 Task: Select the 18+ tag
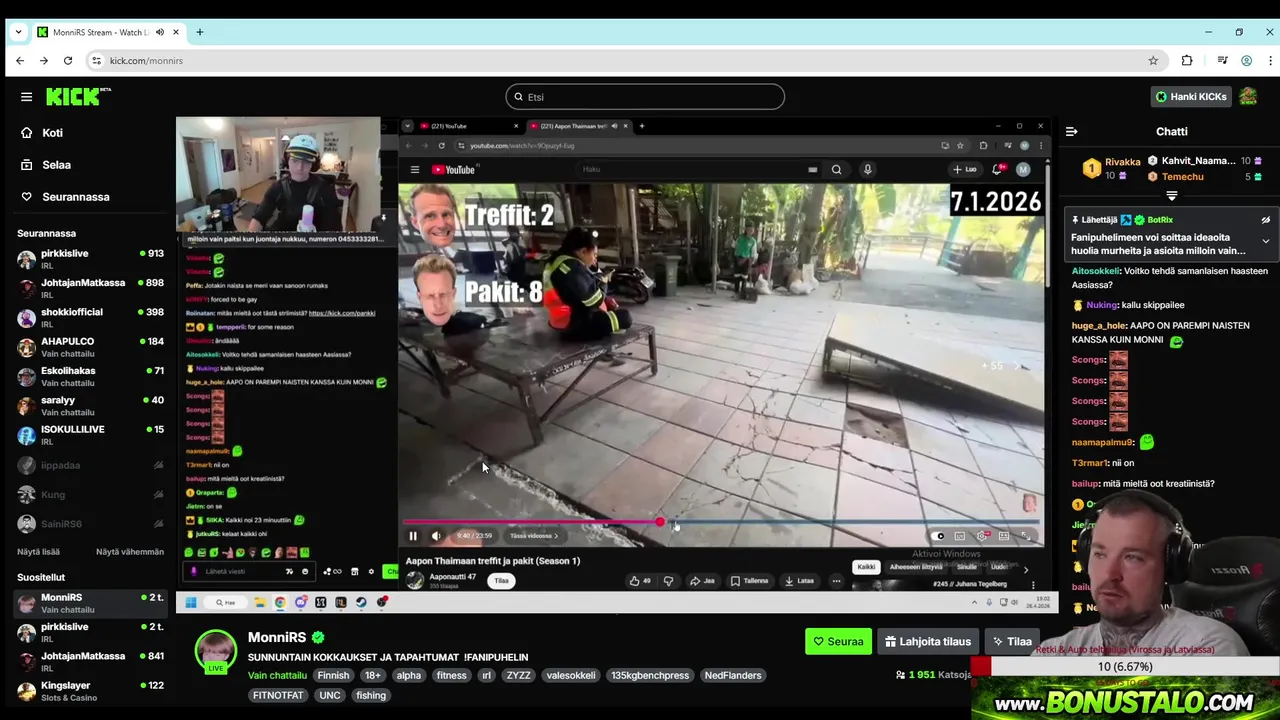(x=373, y=675)
